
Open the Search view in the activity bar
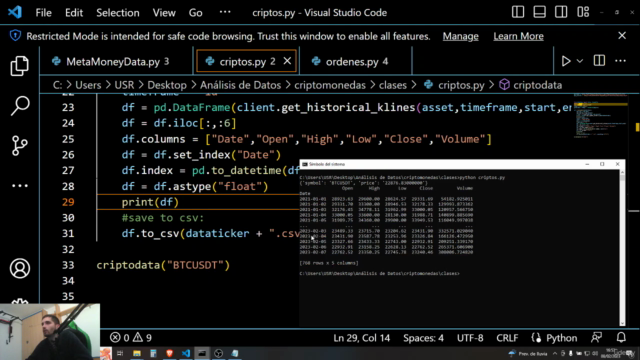20,105
